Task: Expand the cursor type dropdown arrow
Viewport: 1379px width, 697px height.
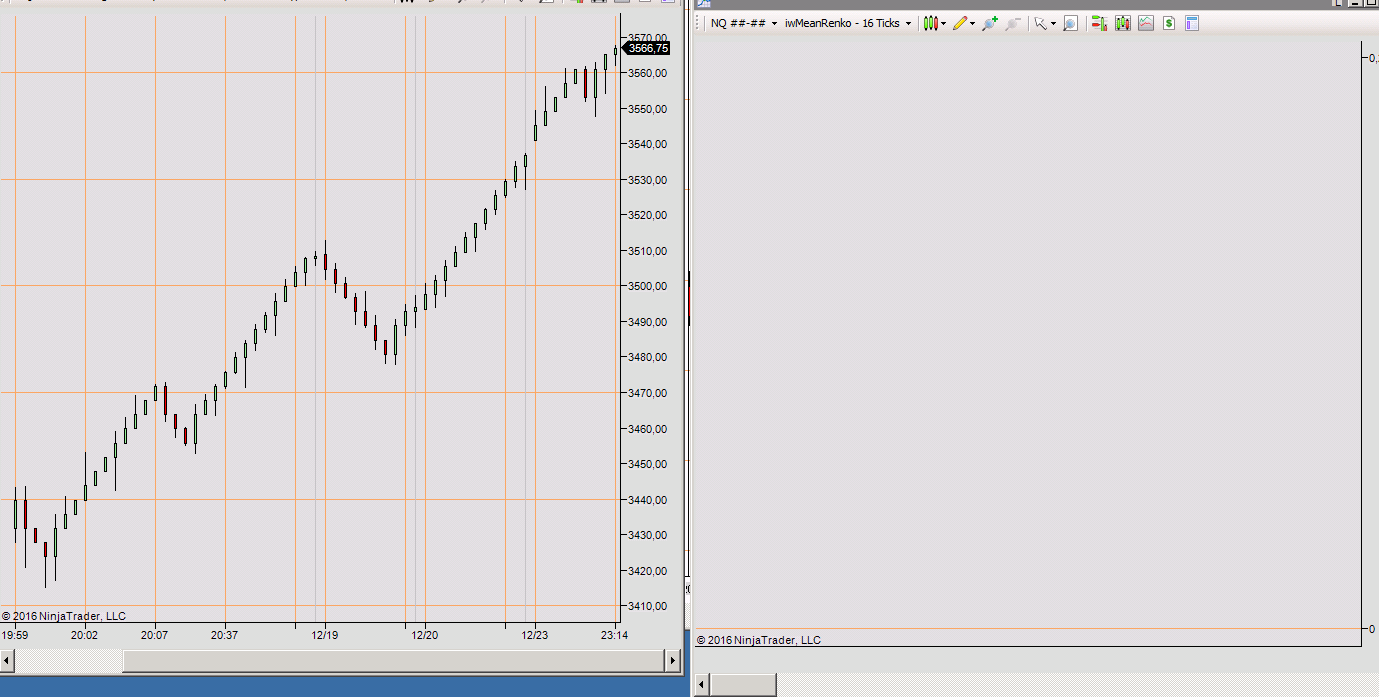Action: tap(1053, 23)
